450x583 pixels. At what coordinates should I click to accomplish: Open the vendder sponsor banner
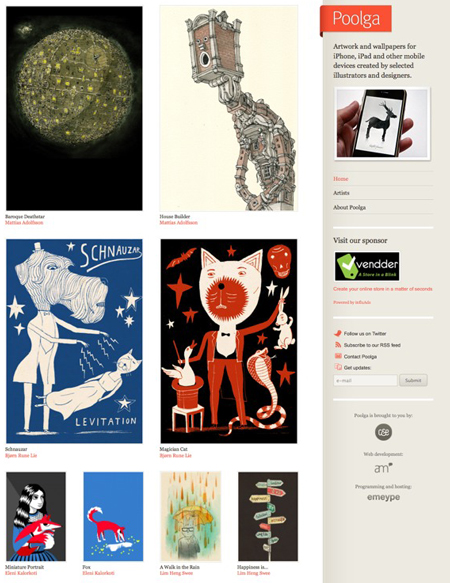click(x=367, y=266)
